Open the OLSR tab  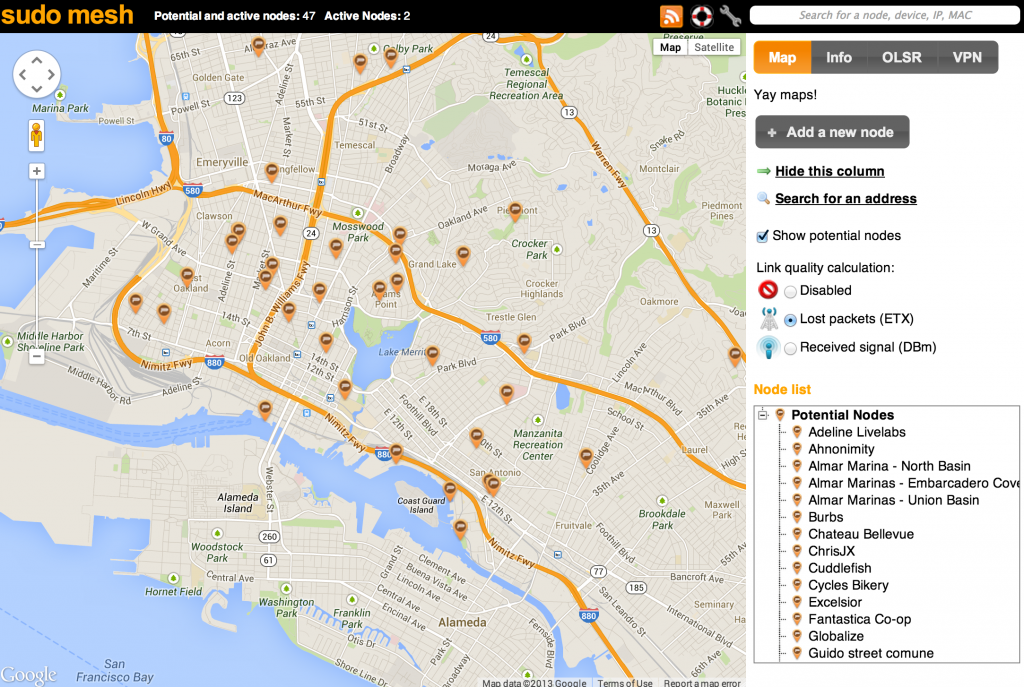902,57
